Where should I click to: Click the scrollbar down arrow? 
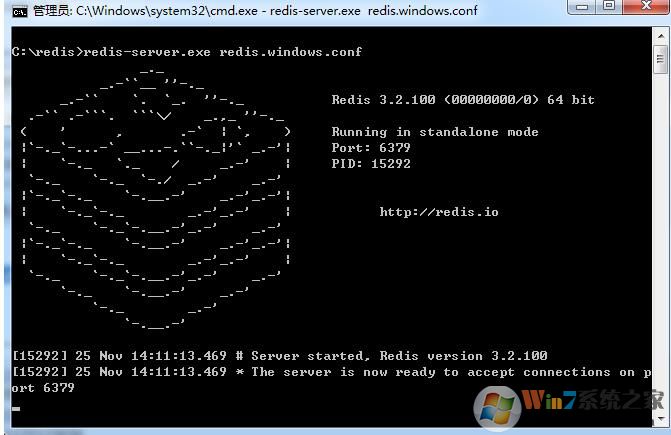coord(660,418)
